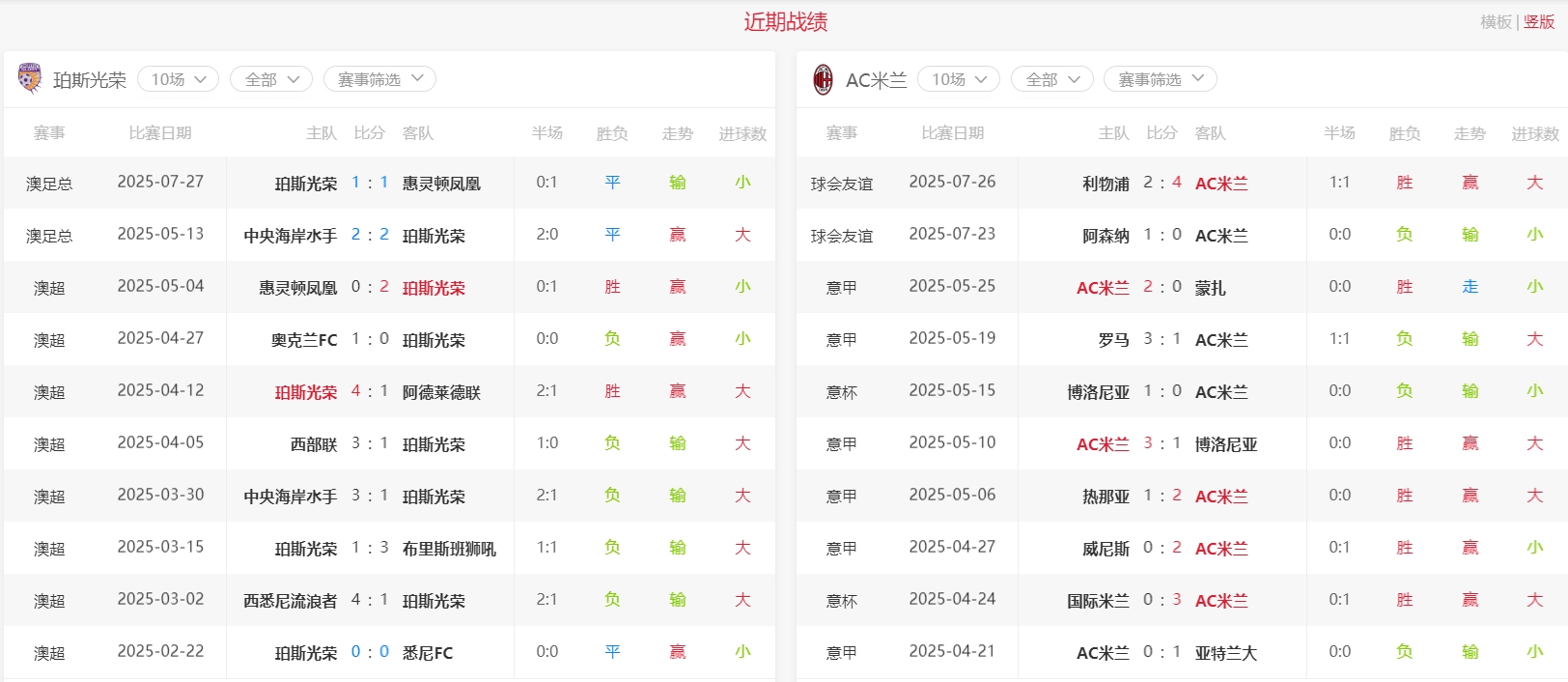Open Perth Glory's 赛事筛选 dropdown
The width and height of the screenshot is (1568, 682).
[x=379, y=79]
